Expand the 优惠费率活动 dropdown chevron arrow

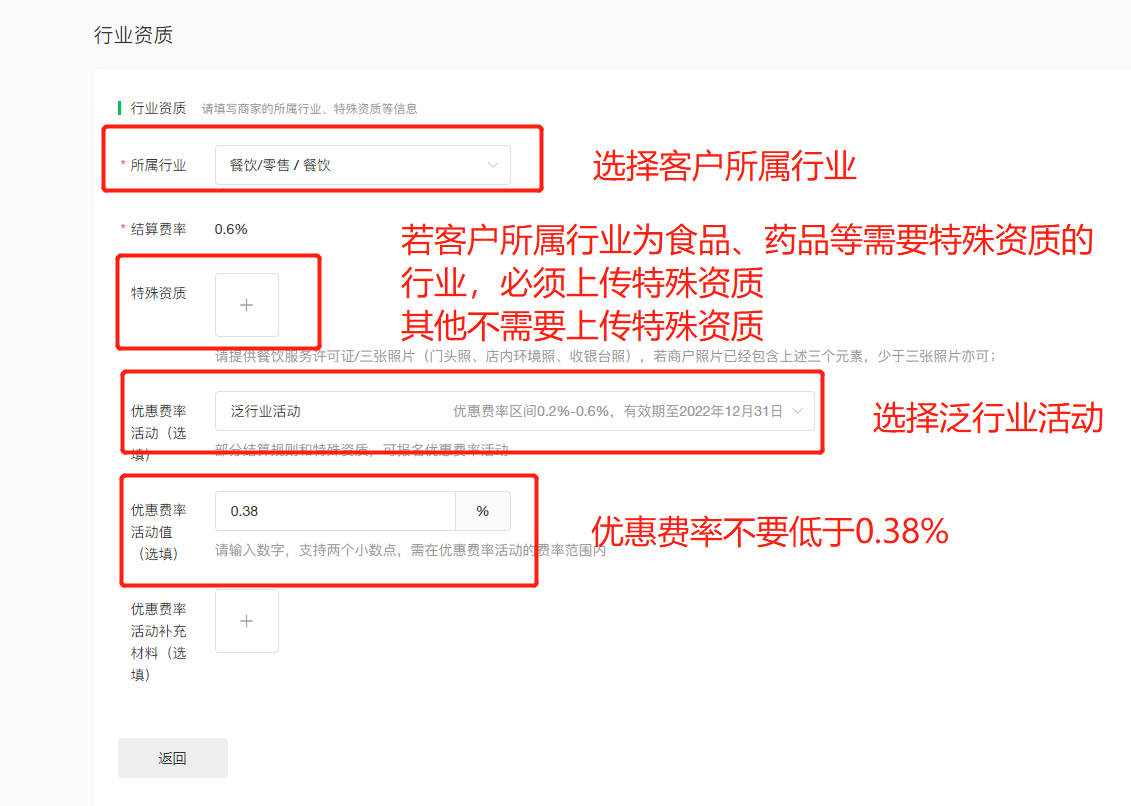pyautogui.click(x=797, y=411)
